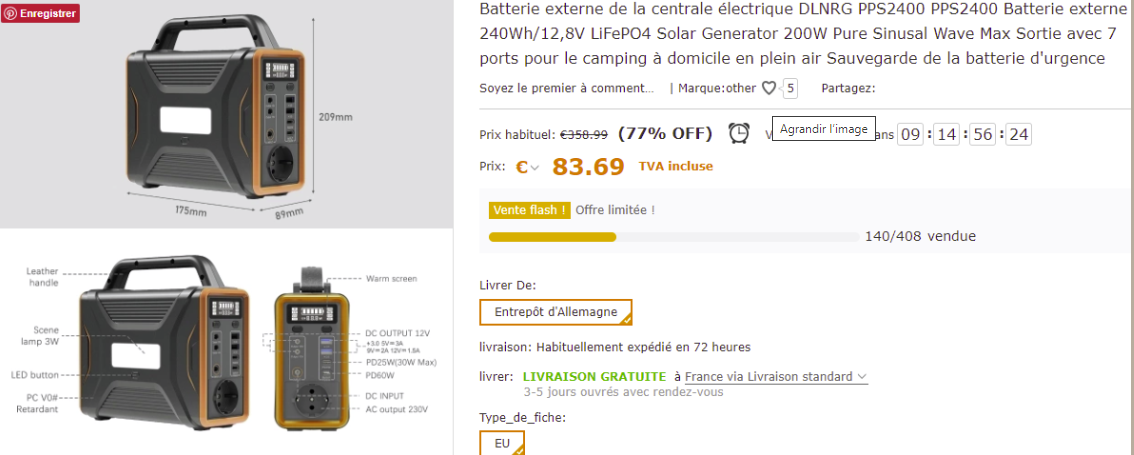Click the flash sale sold progress bar

pyautogui.click(x=673, y=237)
